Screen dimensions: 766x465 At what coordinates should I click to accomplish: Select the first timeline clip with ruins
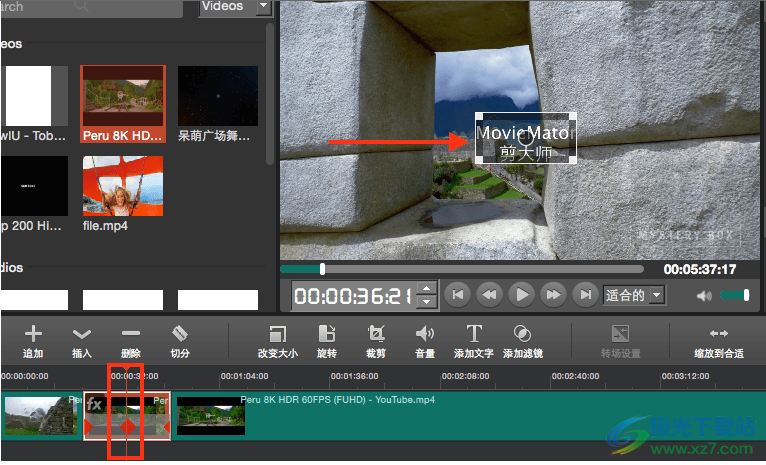click(42, 416)
